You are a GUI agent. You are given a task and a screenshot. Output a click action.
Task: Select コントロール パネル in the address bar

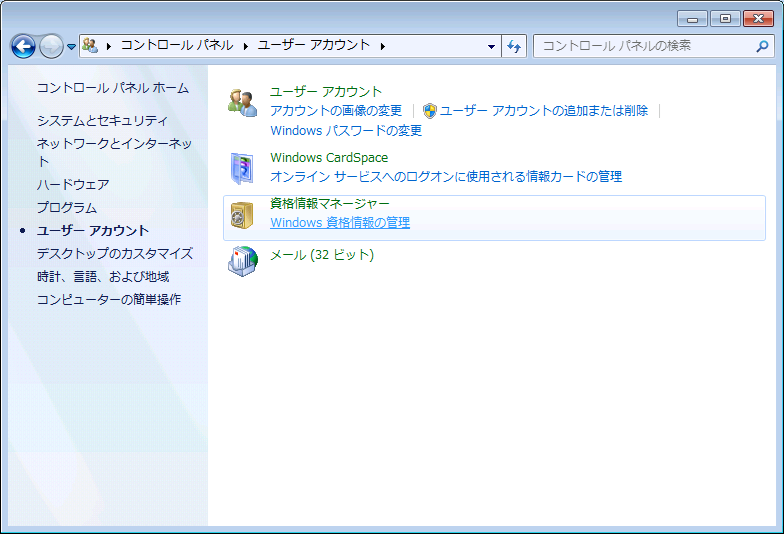[x=177, y=45]
